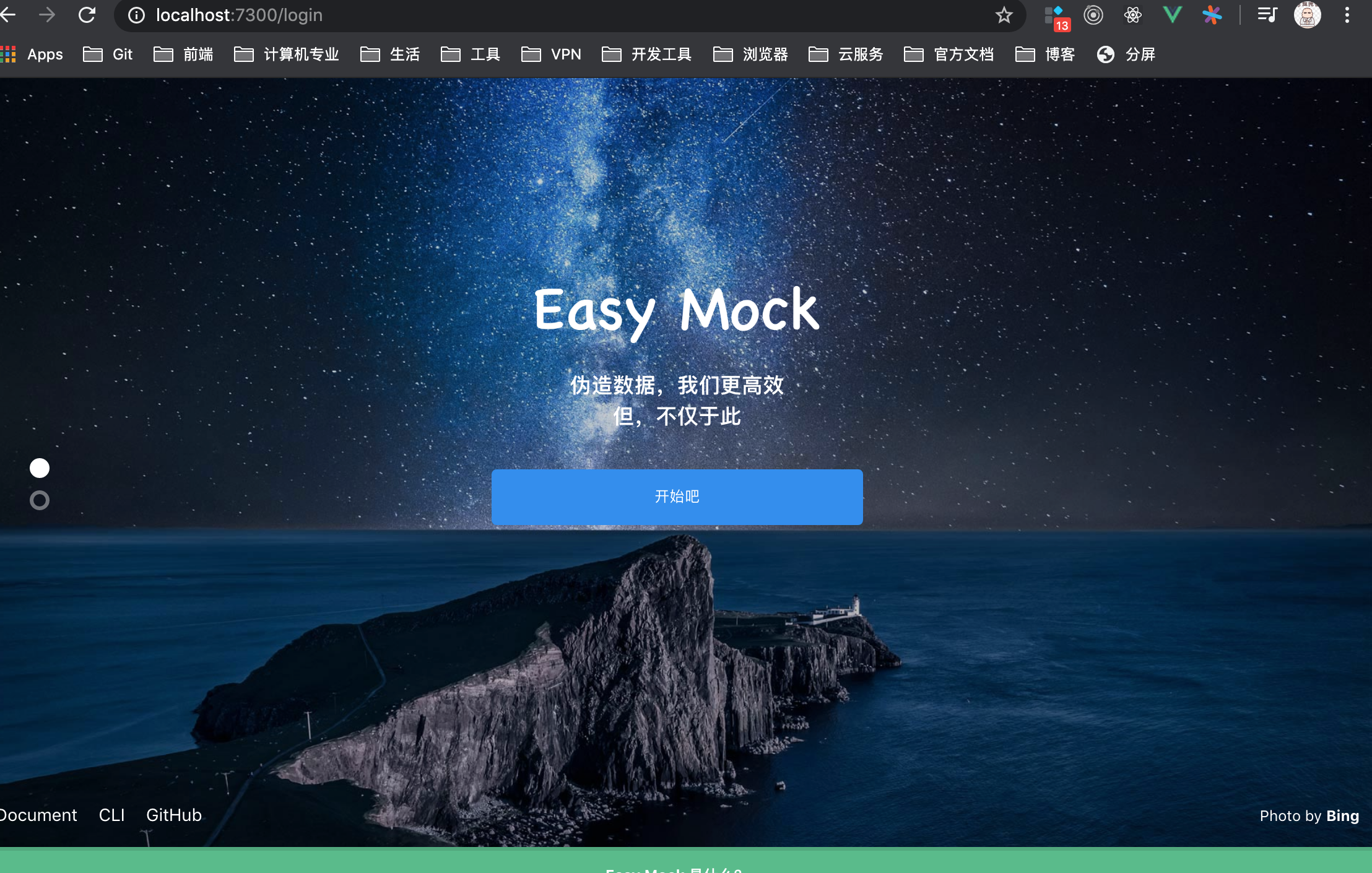Image resolution: width=1372 pixels, height=873 pixels.
Task: Expand the 开发工具 bookmarks folder
Action: (647, 54)
